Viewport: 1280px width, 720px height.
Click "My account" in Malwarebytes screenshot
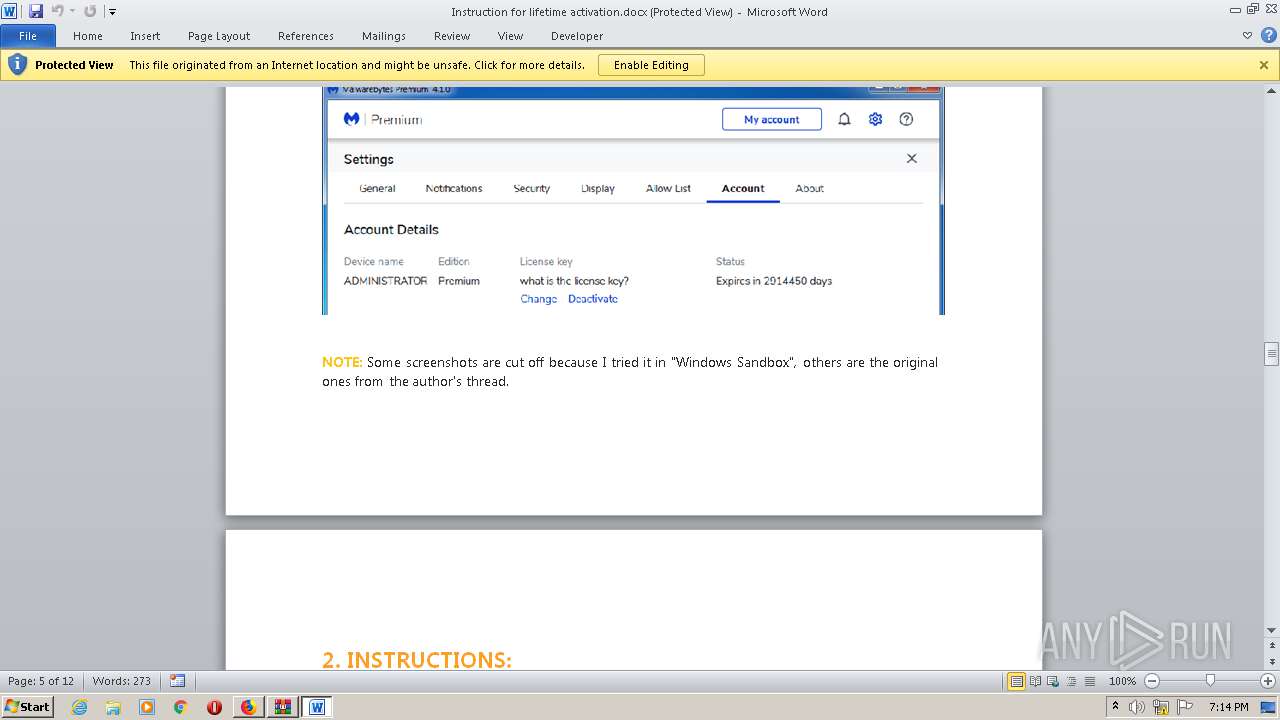tap(772, 119)
